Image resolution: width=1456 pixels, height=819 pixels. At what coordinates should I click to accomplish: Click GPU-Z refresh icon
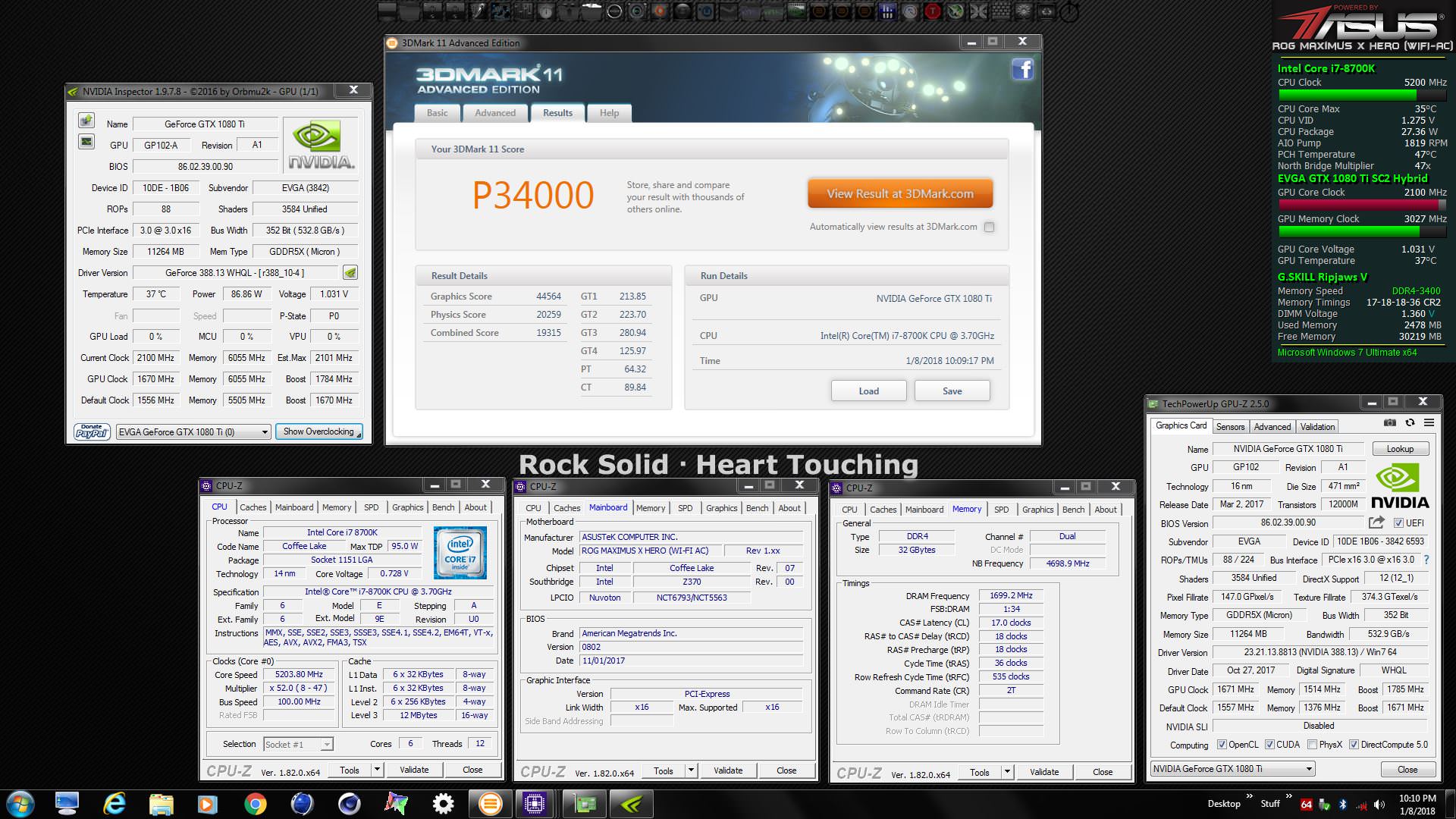point(1410,423)
